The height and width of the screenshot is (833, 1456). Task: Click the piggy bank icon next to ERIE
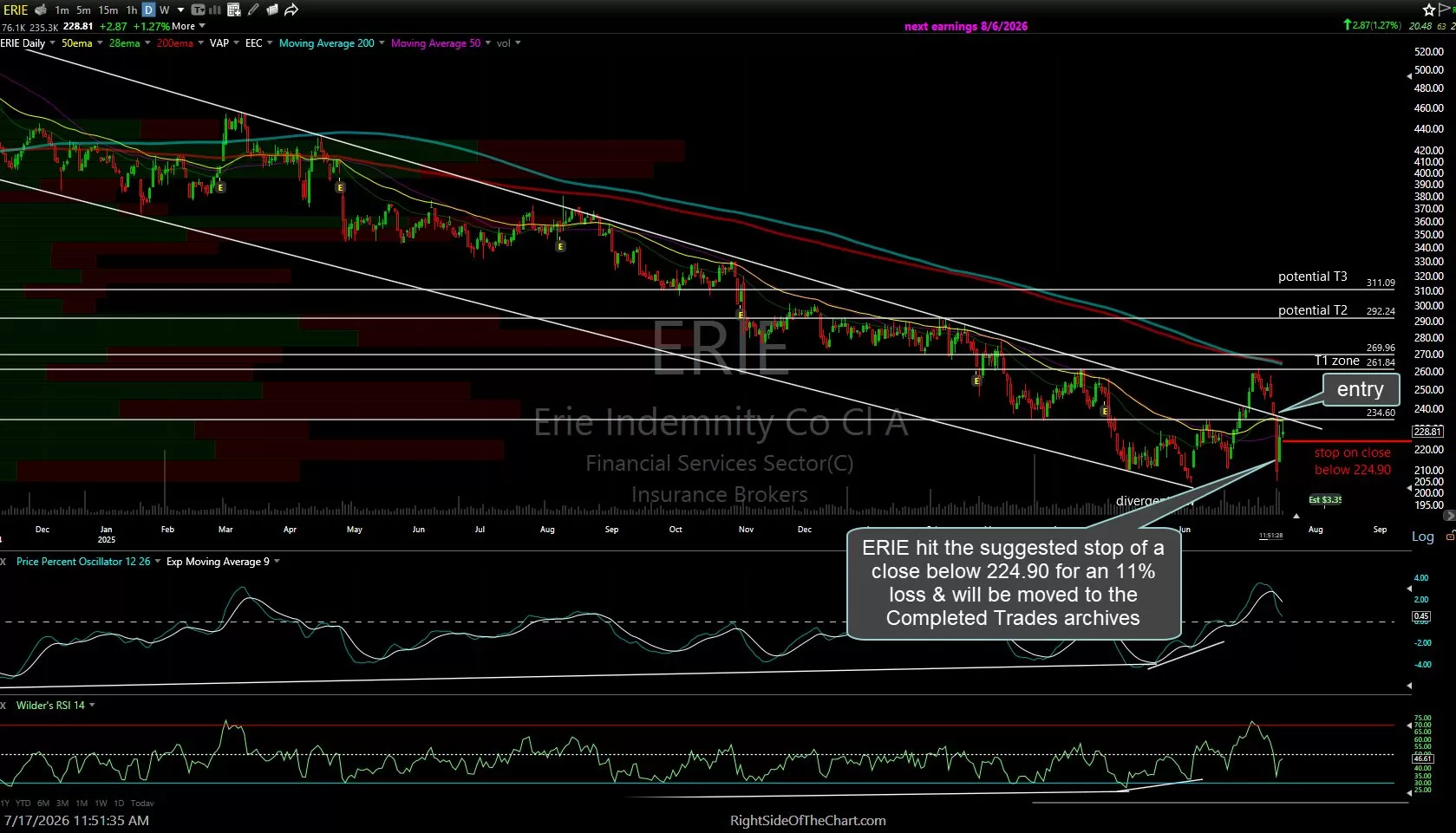pos(41,10)
